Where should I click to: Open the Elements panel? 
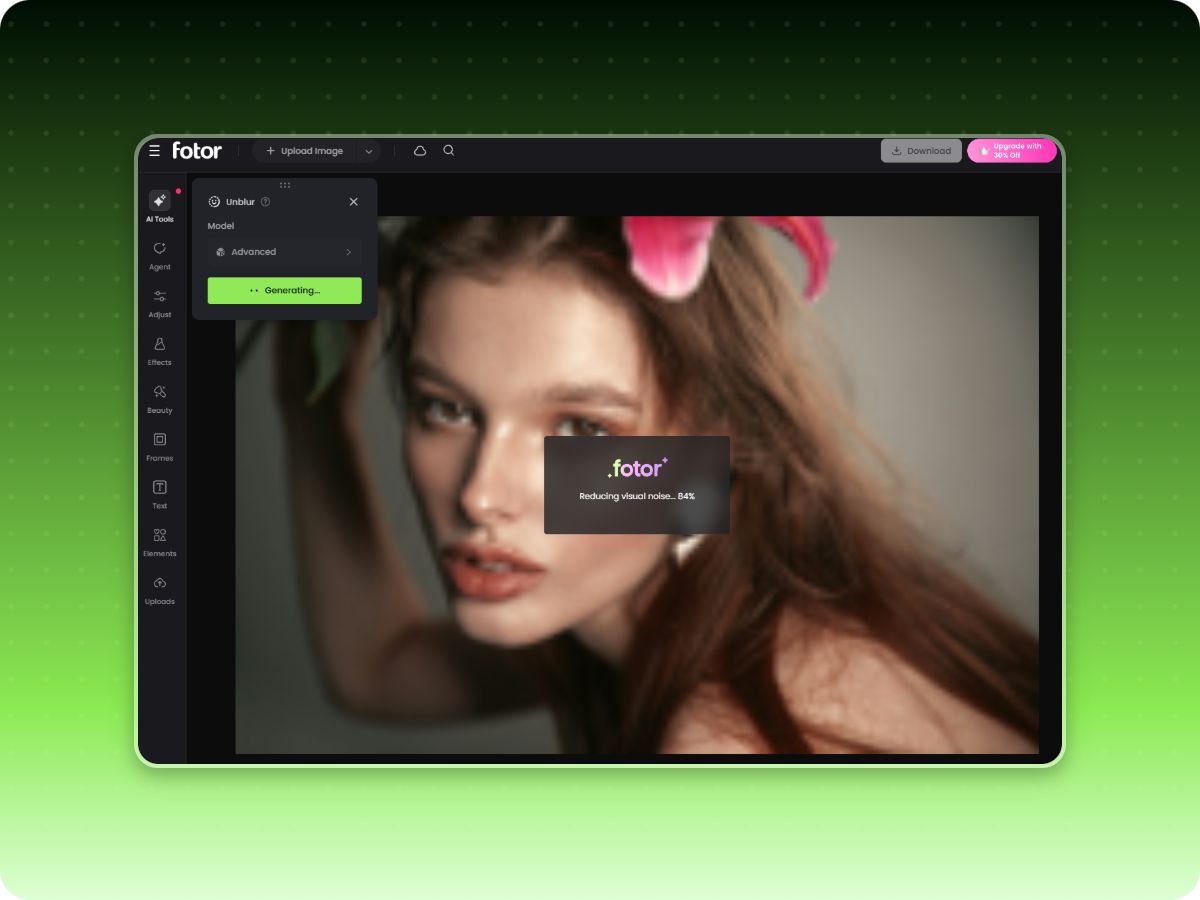pyautogui.click(x=160, y=542)
